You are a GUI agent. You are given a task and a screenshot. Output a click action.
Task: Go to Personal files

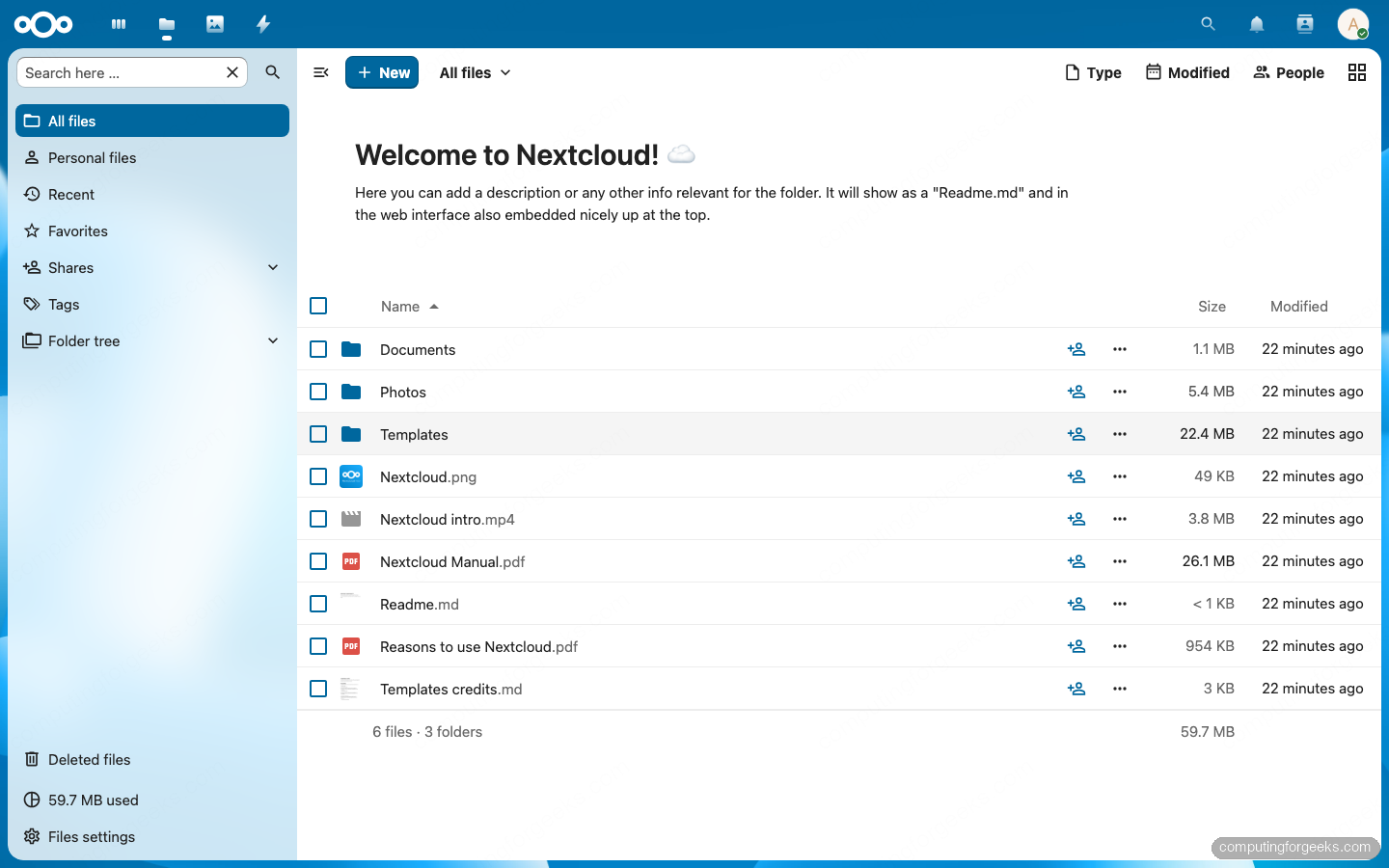(x=152, y=157)
